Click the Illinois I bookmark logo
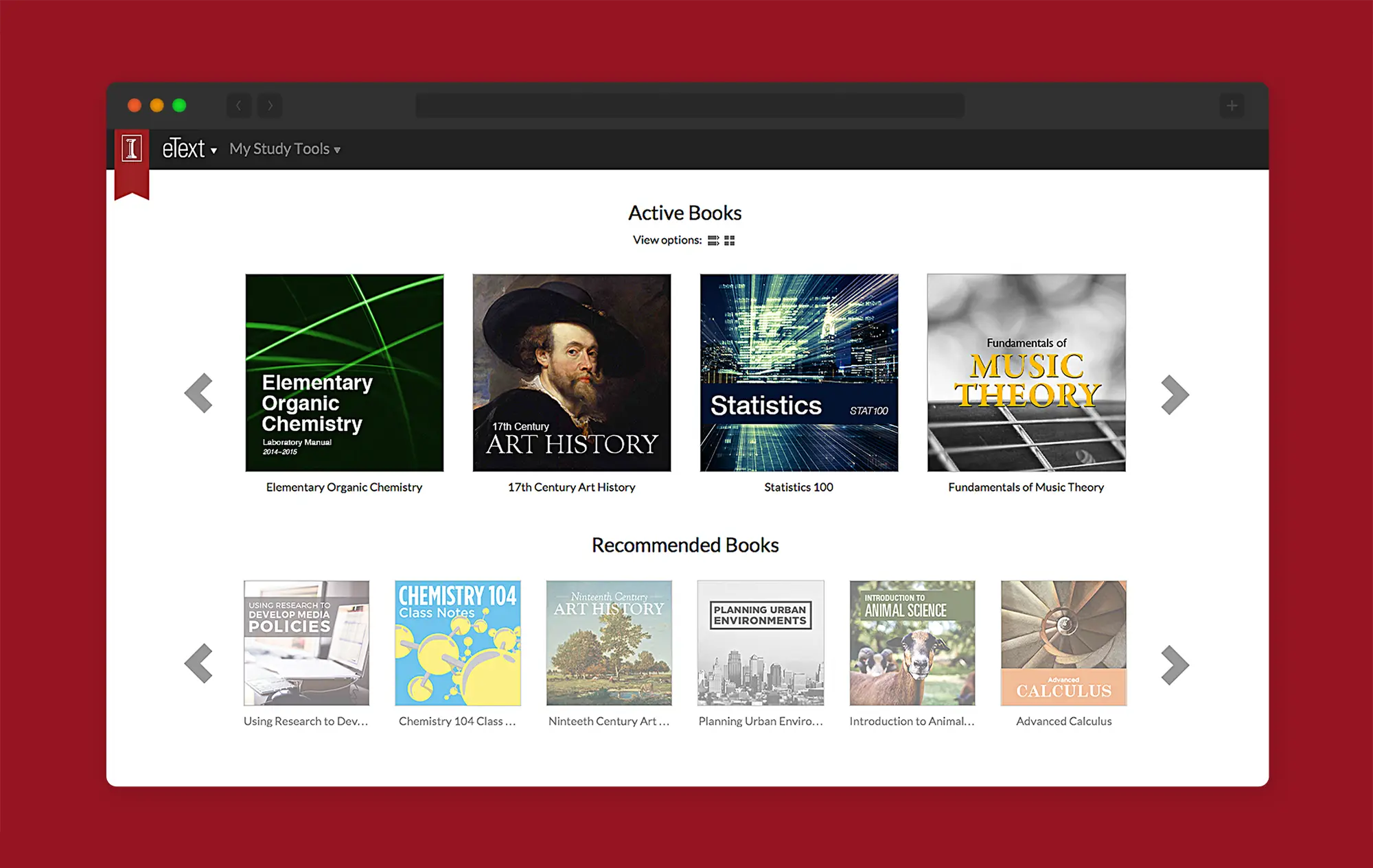 click(x=132, y=163)
